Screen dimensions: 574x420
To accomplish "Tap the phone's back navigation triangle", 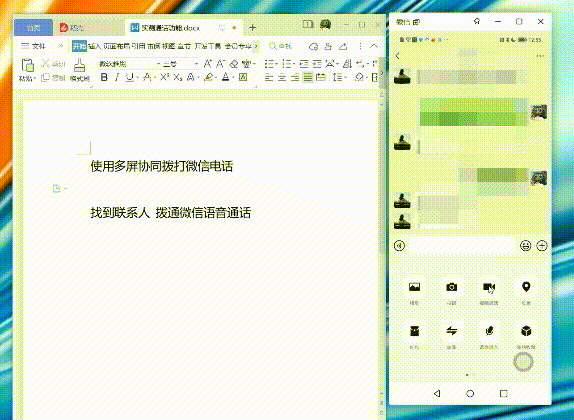I will (437, 393).
